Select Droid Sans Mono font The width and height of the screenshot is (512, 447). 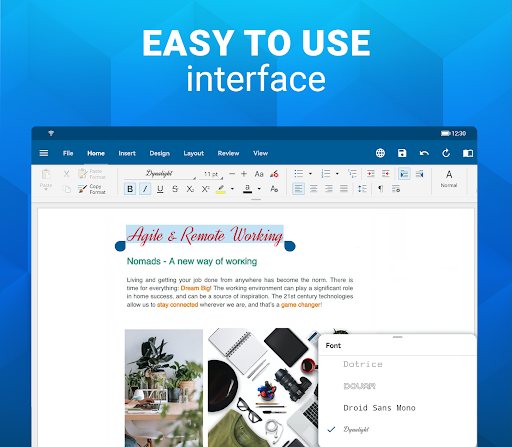point(379,408)
